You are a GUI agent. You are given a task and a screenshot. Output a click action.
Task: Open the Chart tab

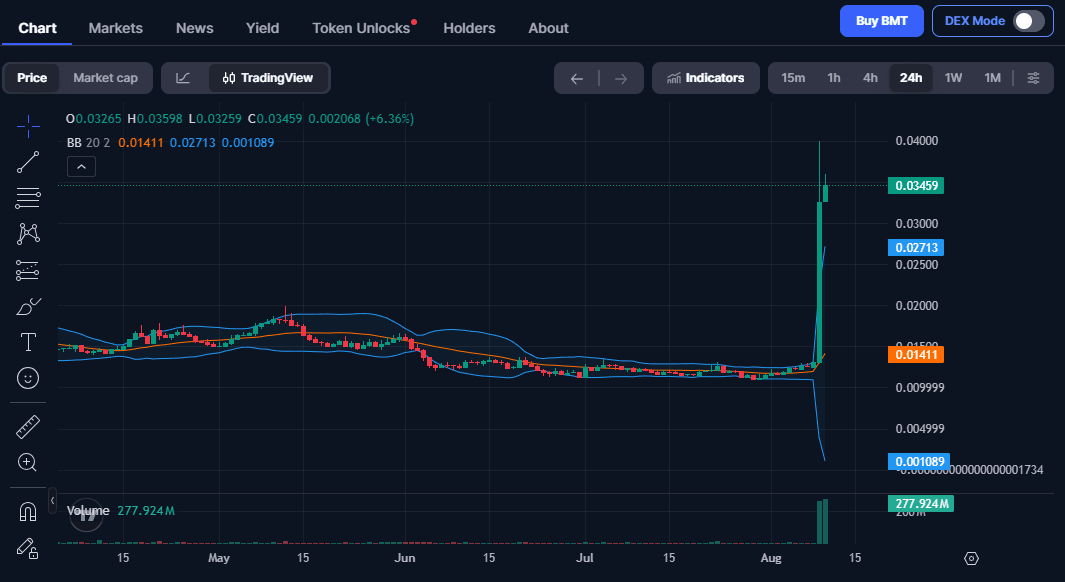pyautogui.click(x=37, y=28)
